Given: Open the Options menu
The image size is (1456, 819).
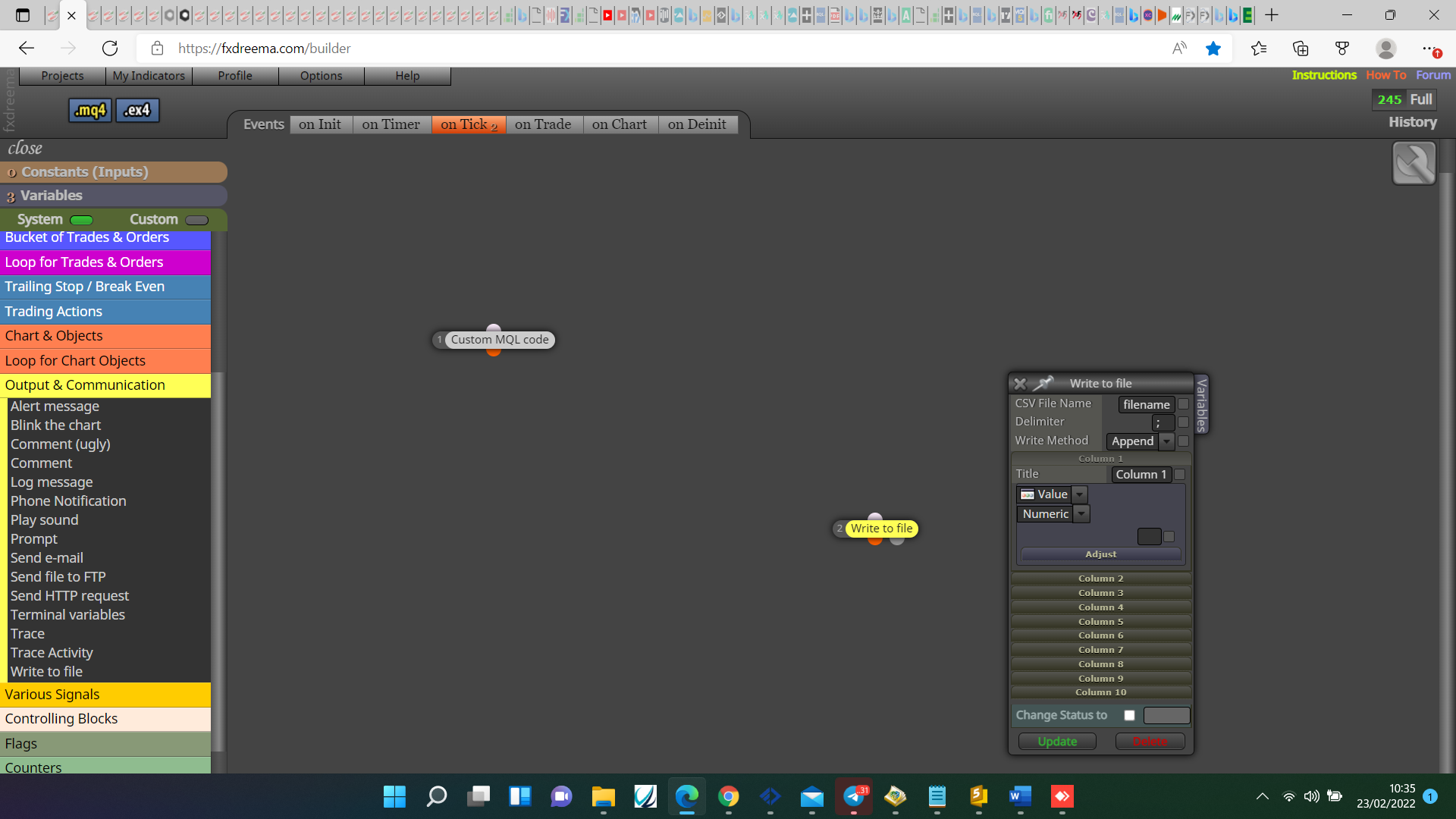Looking at the screenshot, I should click(322, 76).
